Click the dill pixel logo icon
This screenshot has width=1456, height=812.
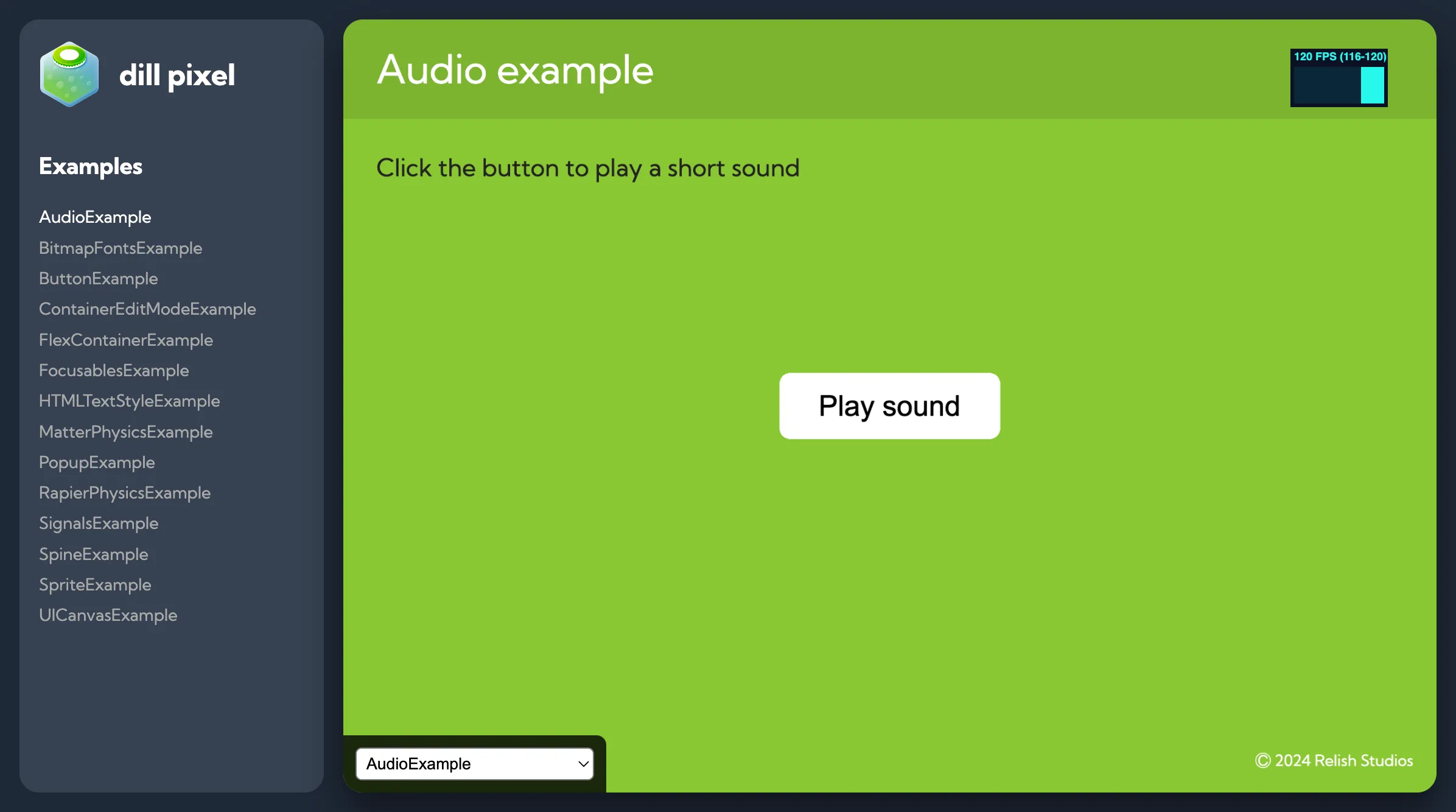pos(69,73)
